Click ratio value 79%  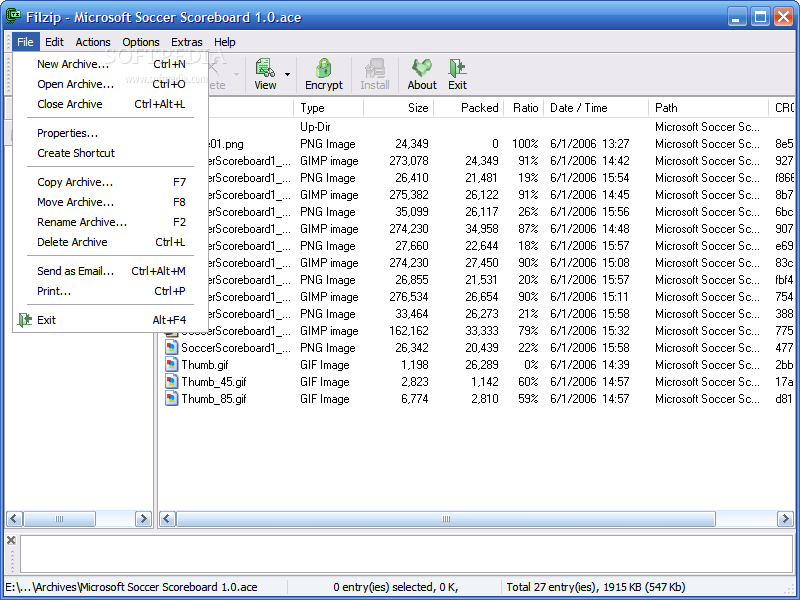coord(528,331)
